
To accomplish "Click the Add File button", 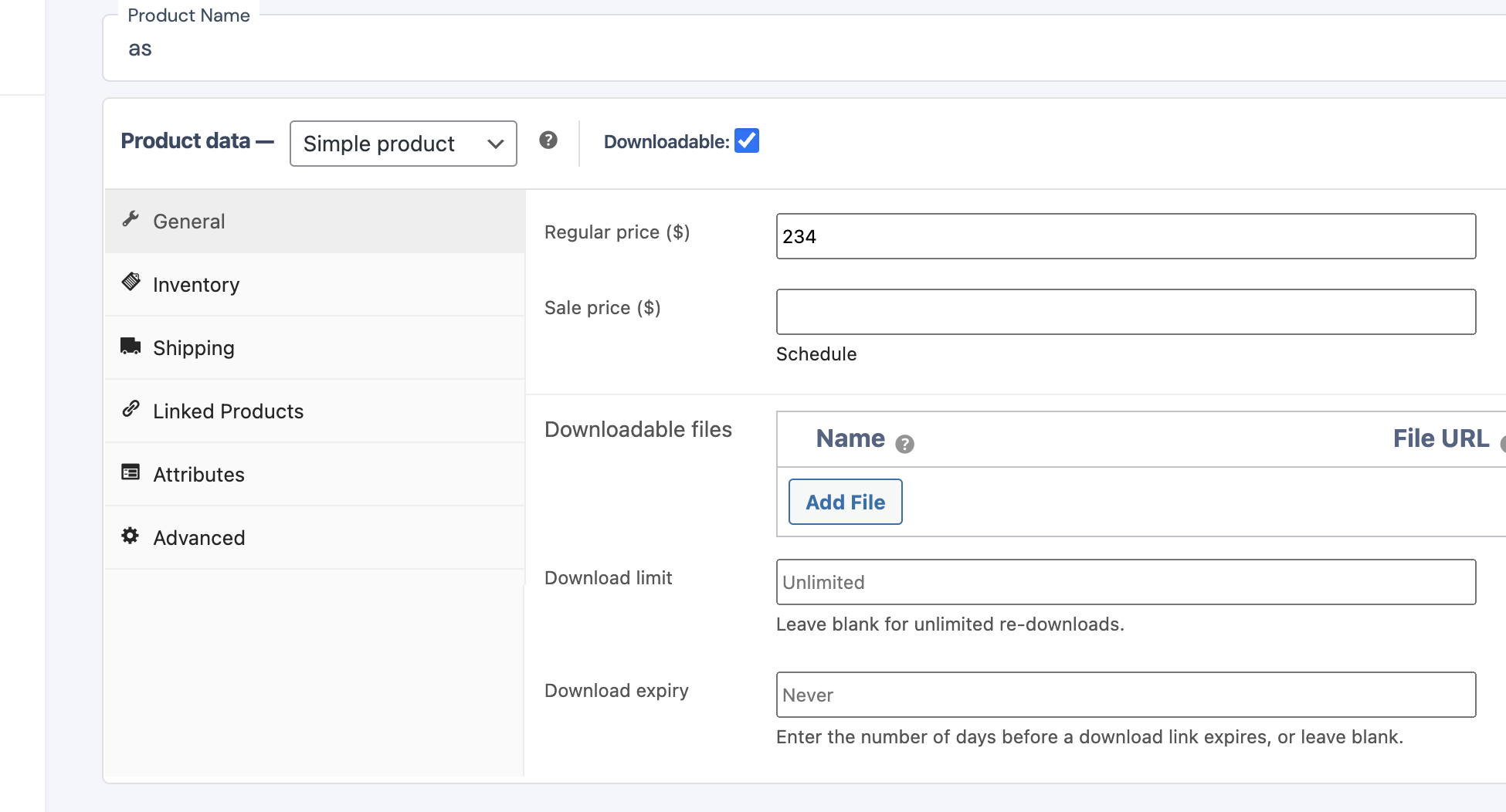I will (x=846, y=502).
